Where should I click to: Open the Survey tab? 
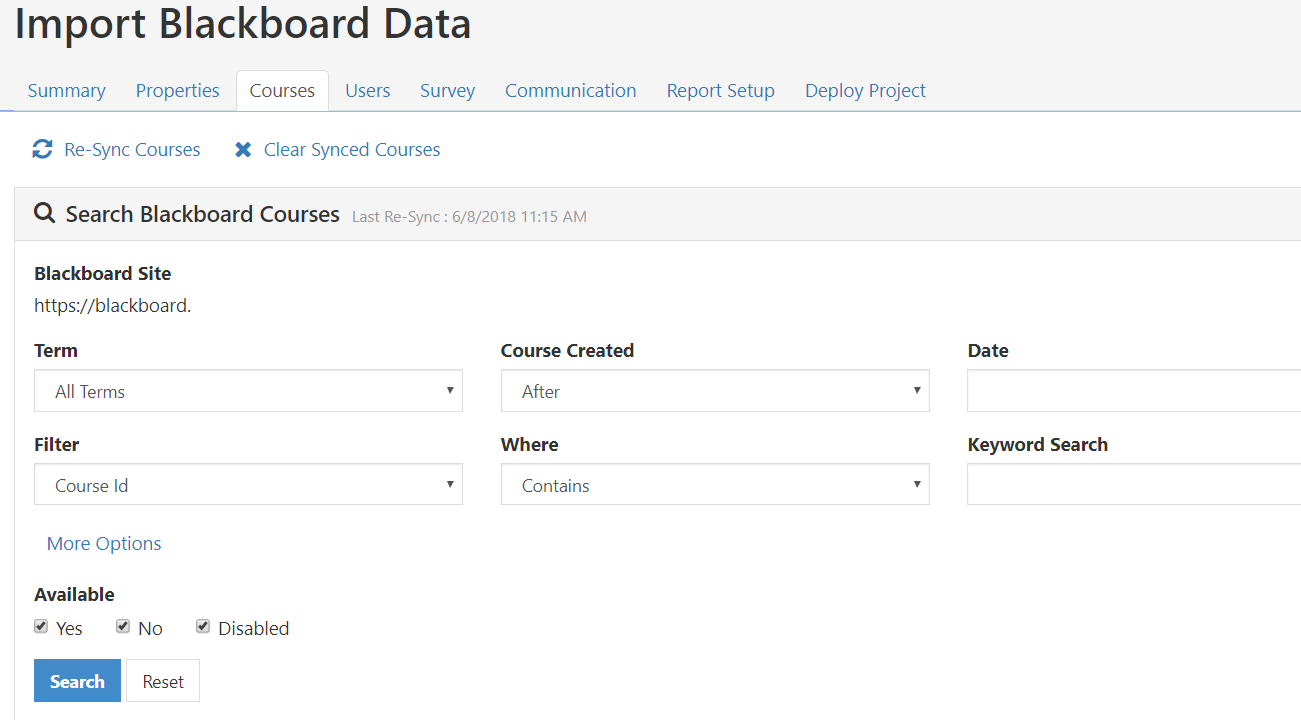pos(447,91)
